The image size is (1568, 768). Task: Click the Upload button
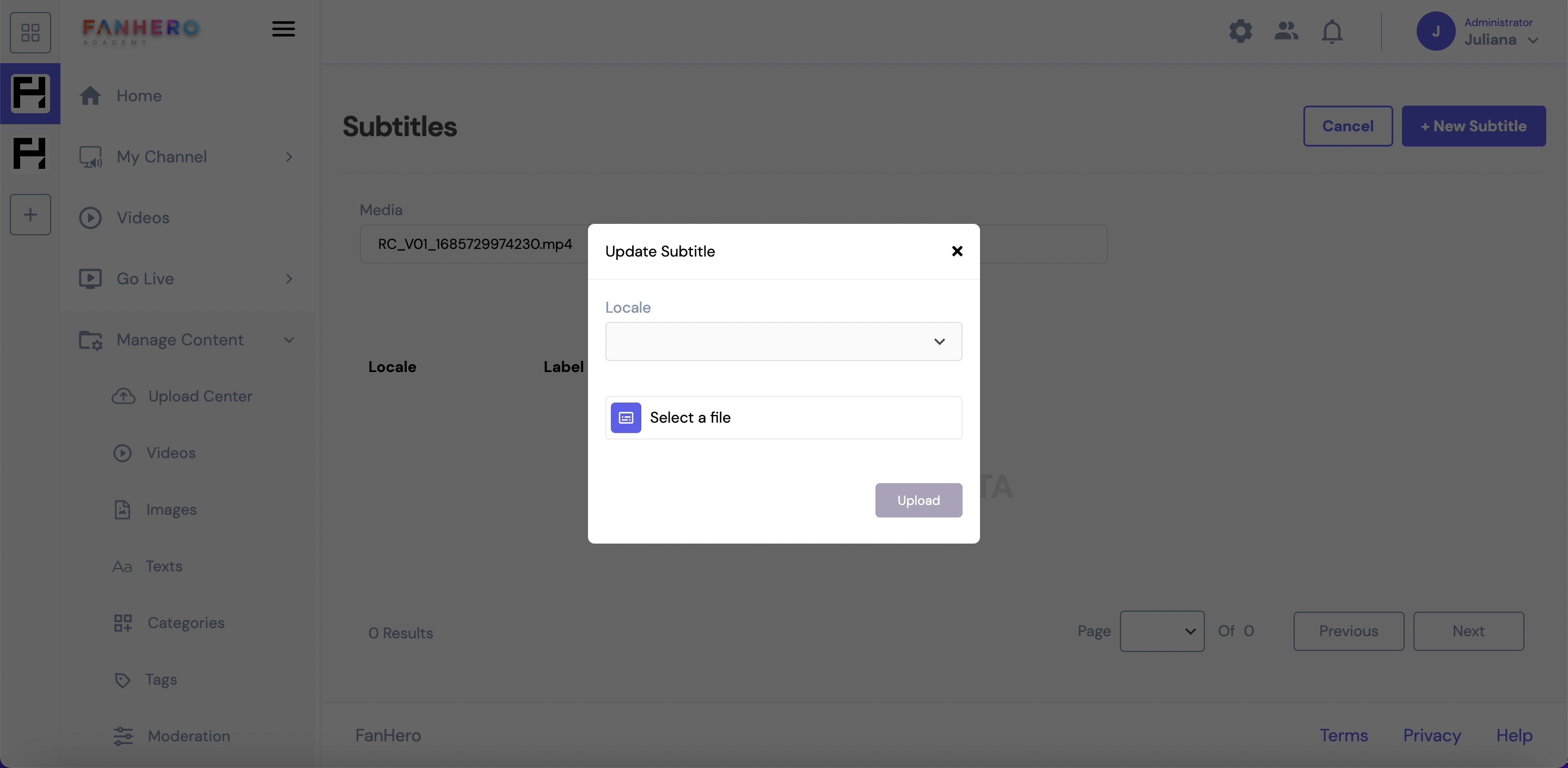(918, 500)
